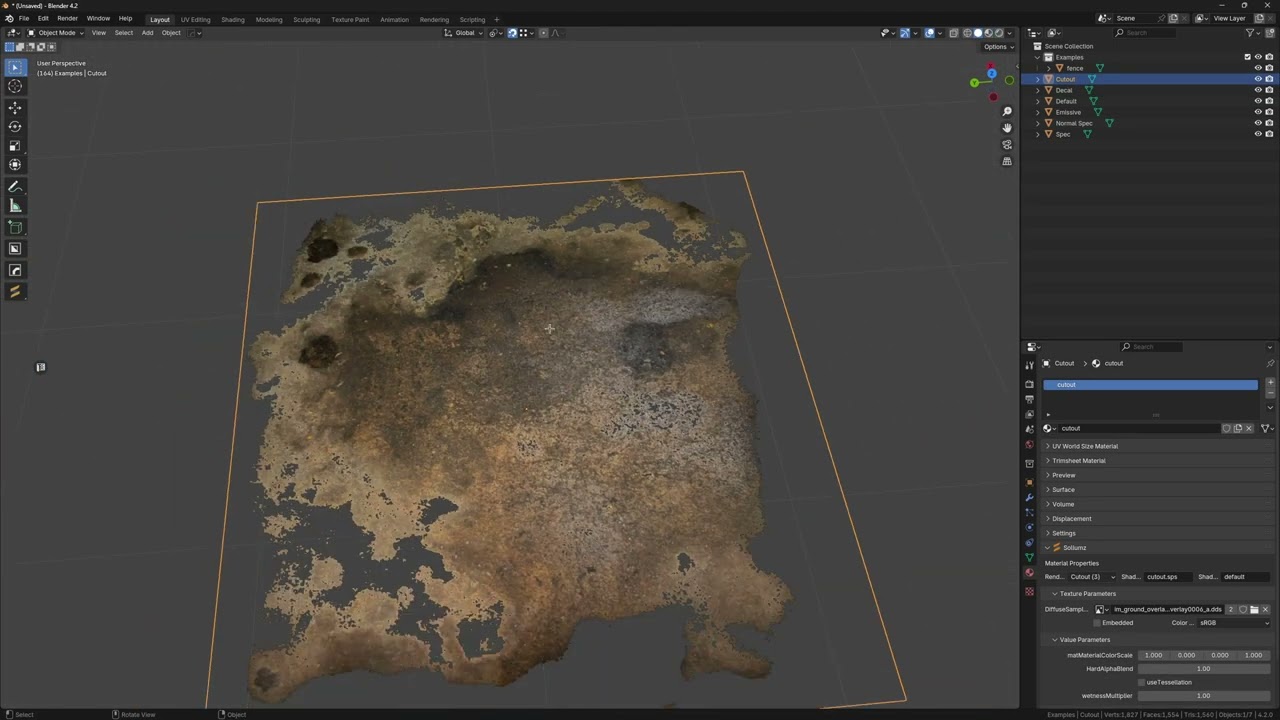
Task: Open the viewport Options button
Action: (996, 47)
